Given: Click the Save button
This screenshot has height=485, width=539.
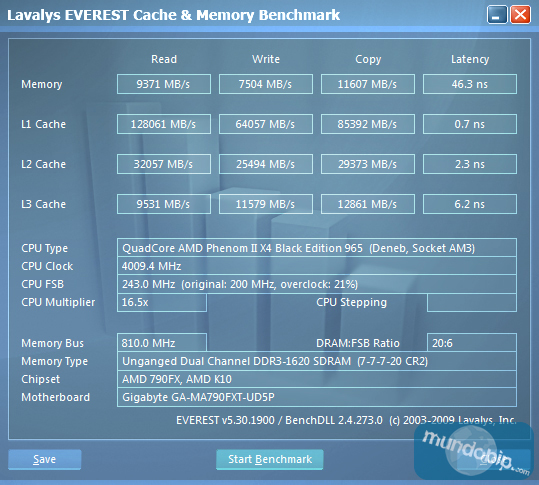Looking at the screenshot, I should click(45, 459).
